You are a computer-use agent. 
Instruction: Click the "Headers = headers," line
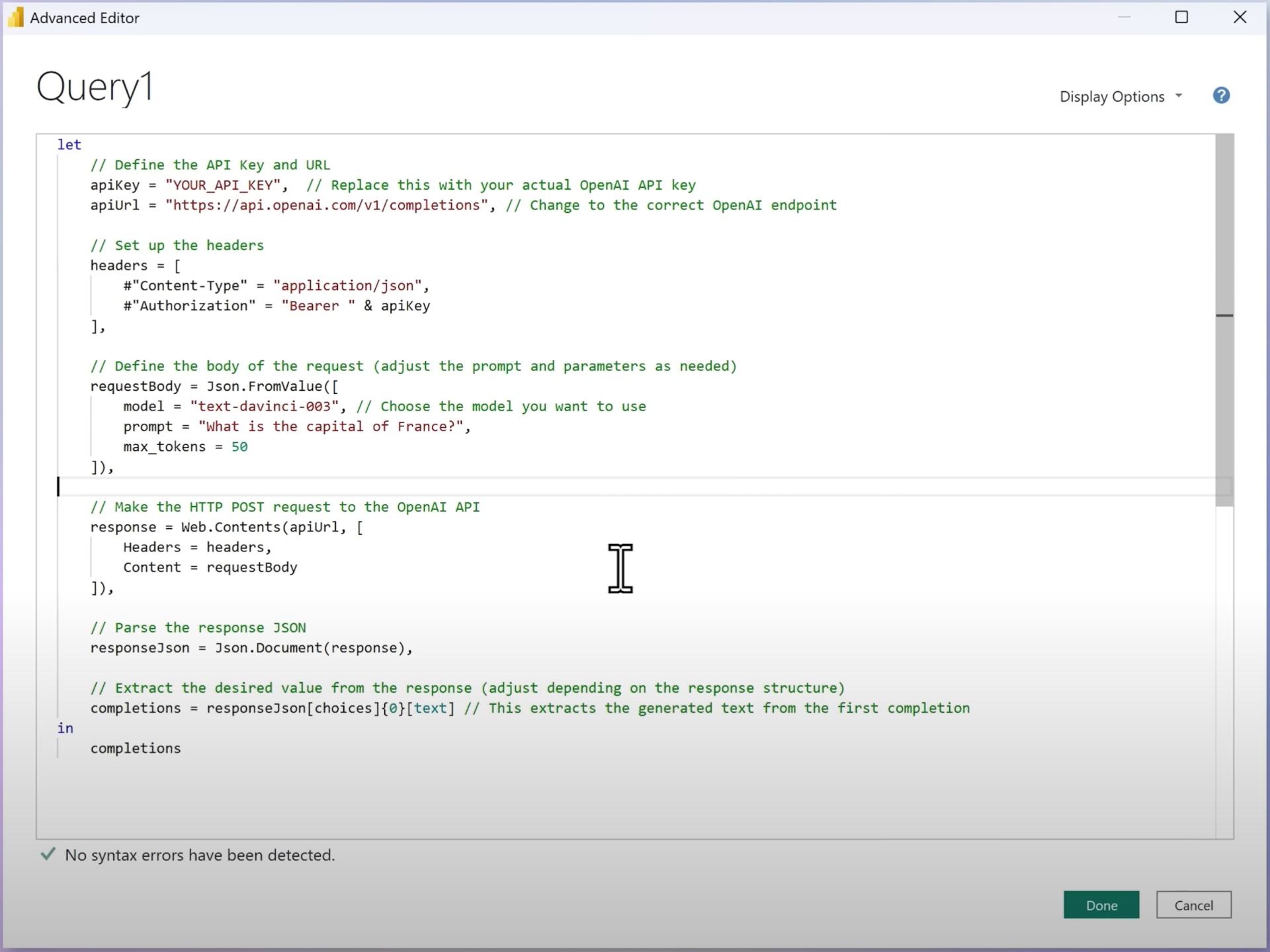[197, 547]
